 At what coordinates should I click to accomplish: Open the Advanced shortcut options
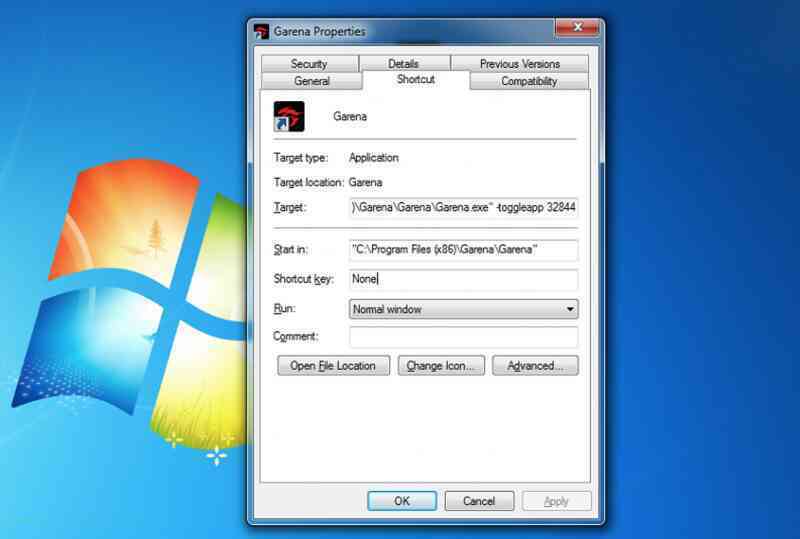pyautogui.click(x=535, y=366)
